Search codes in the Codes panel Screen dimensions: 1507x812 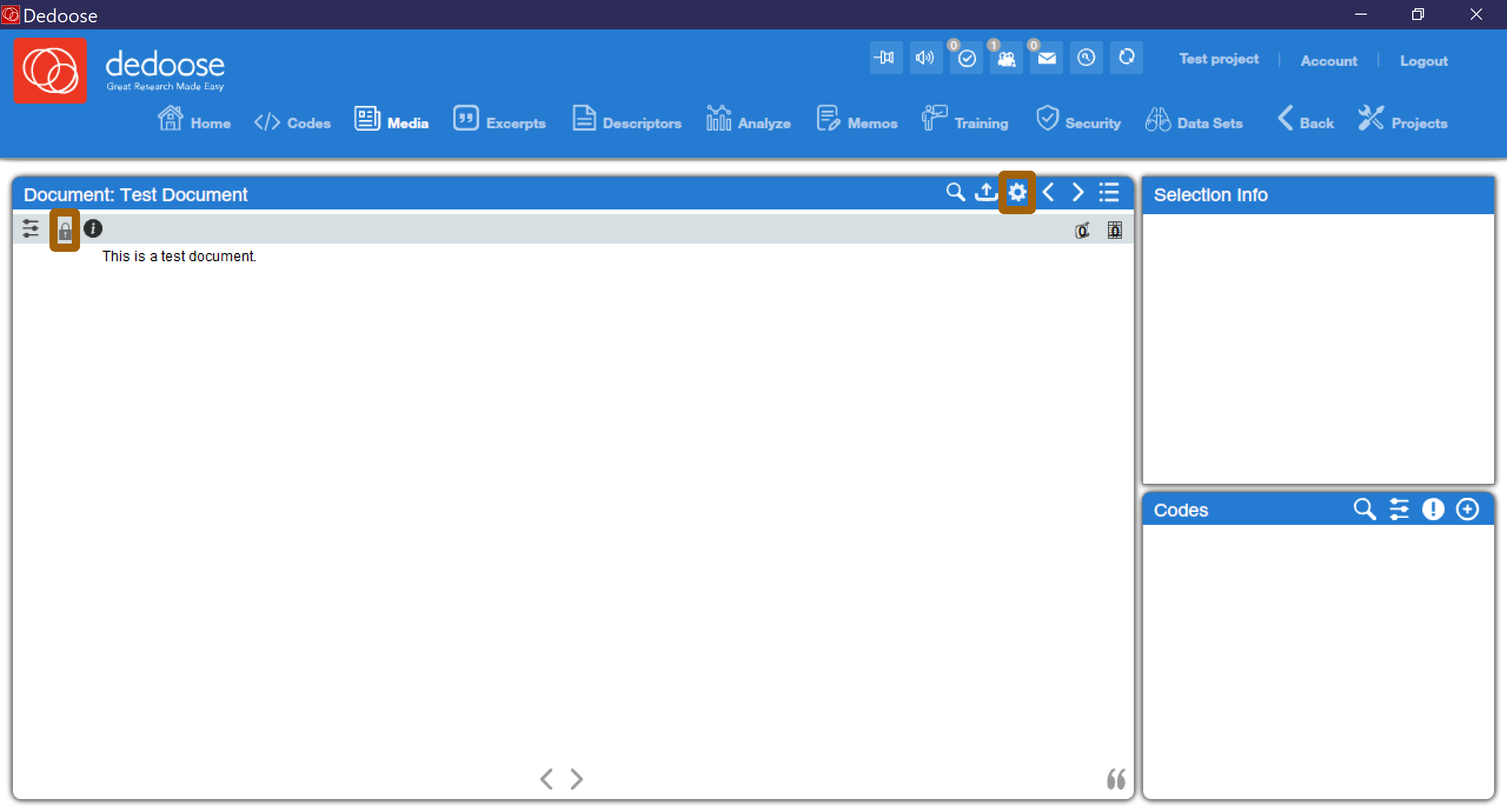tap(1365, 509)
